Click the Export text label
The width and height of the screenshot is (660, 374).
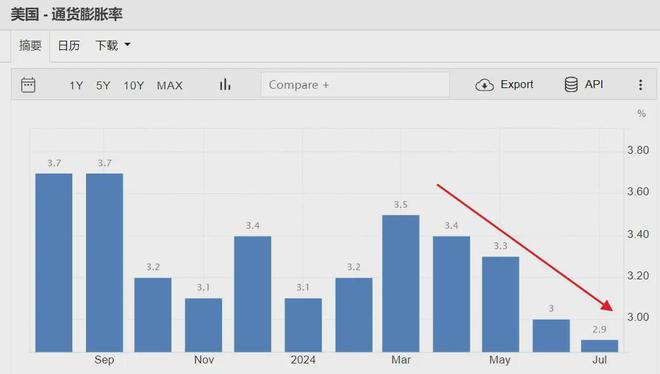click(516, 85)
